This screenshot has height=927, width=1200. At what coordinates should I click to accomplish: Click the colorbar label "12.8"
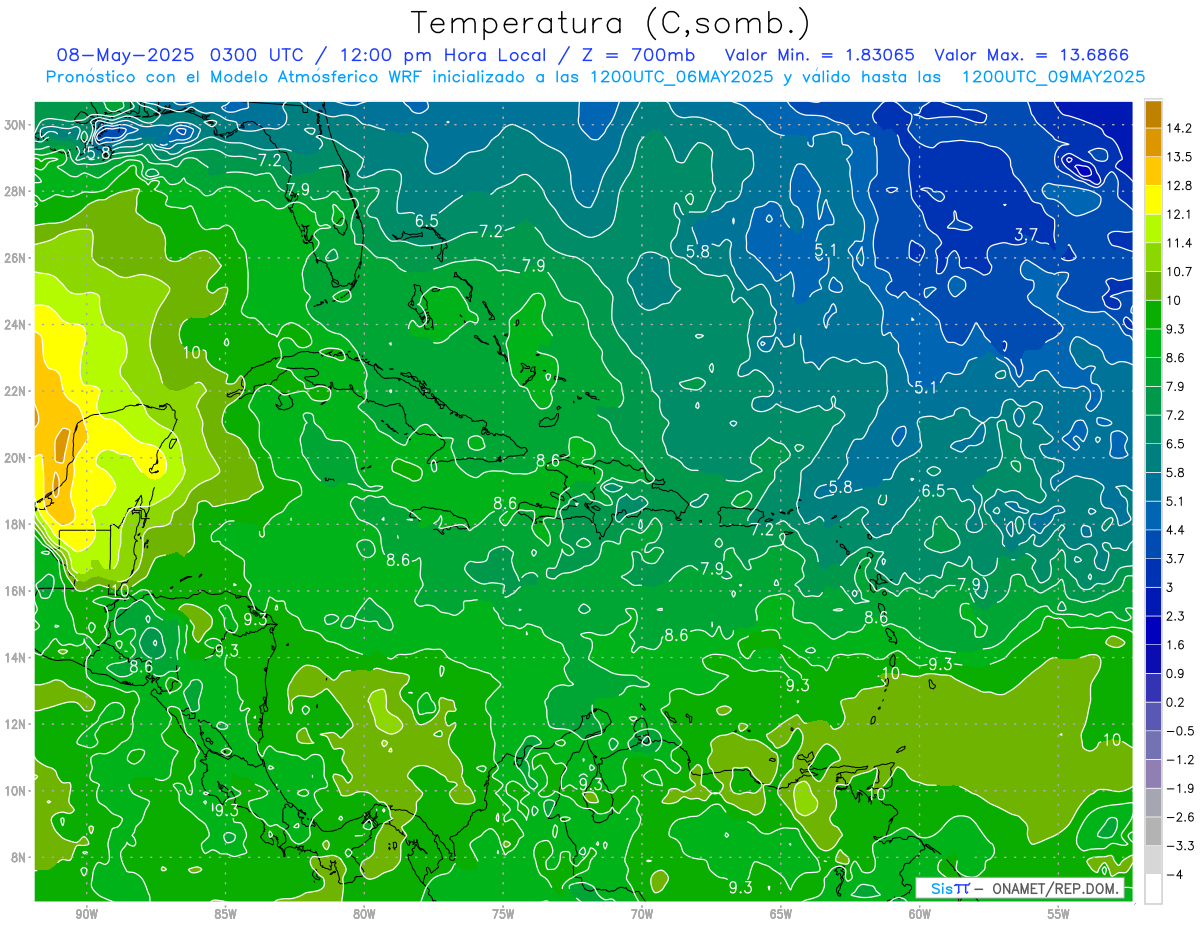(x=1179, y=185)
